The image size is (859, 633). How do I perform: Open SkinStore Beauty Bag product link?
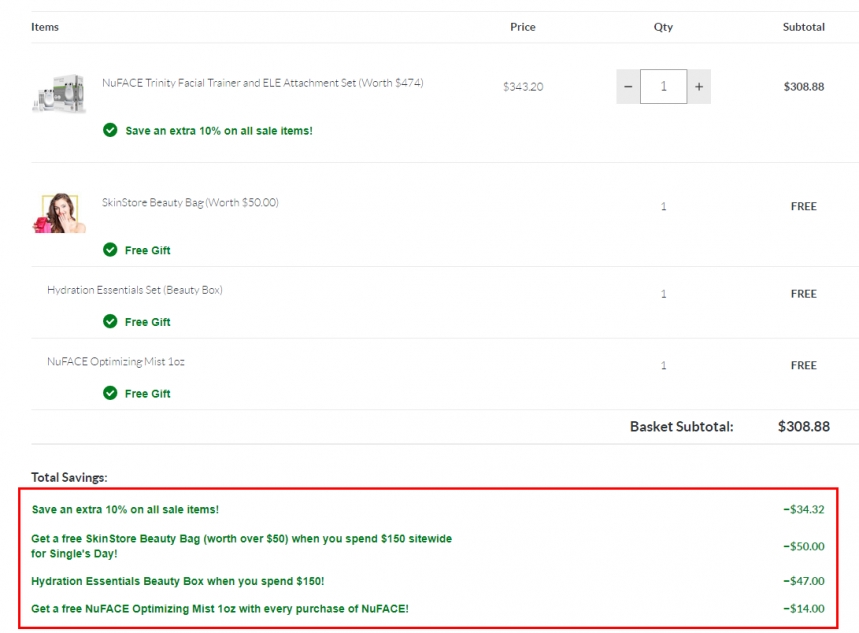pyautogui.click(x=190, y=203)
